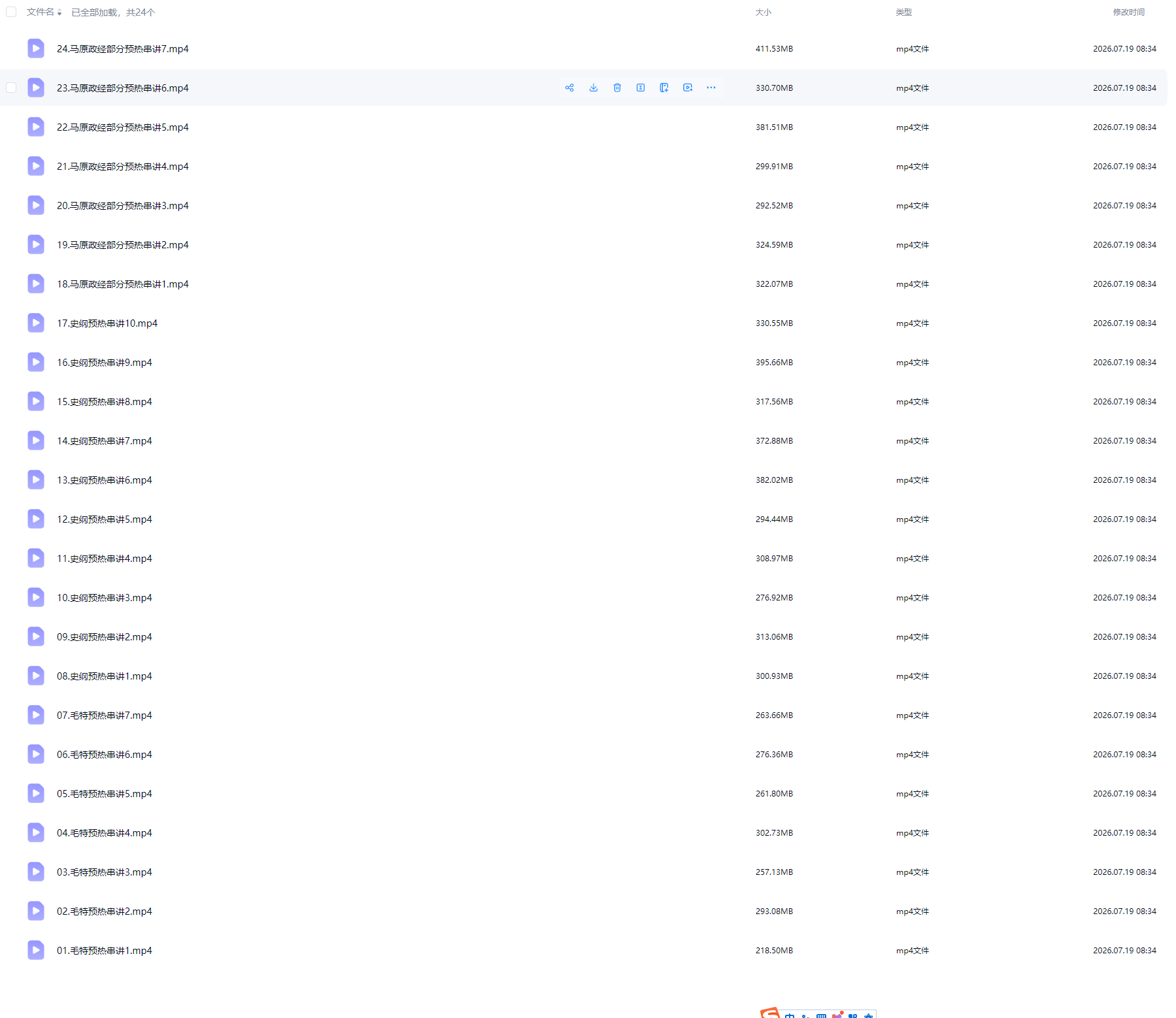Screen dimensions: 1176x1018
Task: Click video icon of 13.史纲预热串讲6.mp4
Action: tap(36, 480)
